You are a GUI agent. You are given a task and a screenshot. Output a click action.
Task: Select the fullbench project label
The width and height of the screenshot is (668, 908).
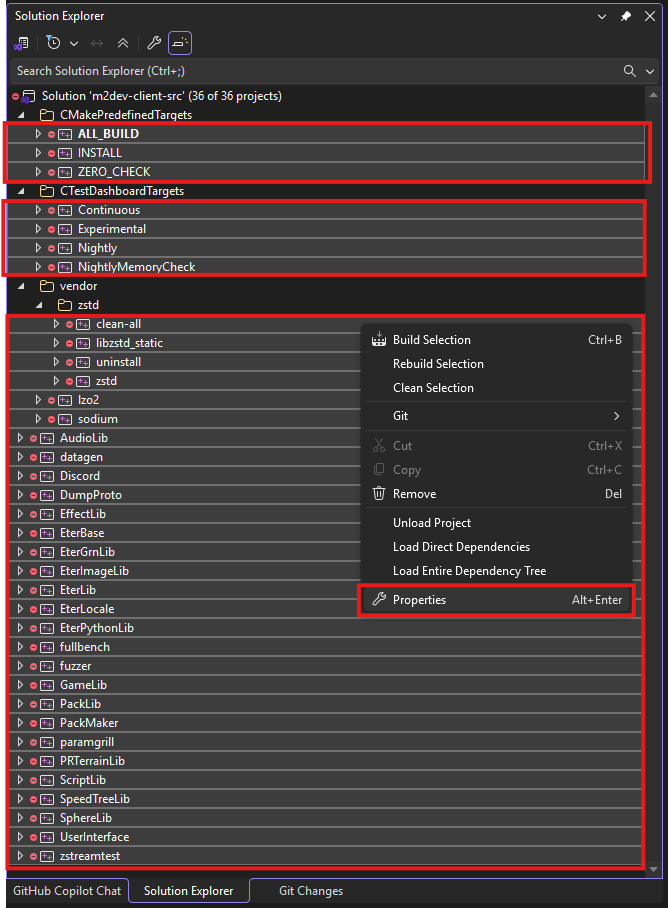85,647
